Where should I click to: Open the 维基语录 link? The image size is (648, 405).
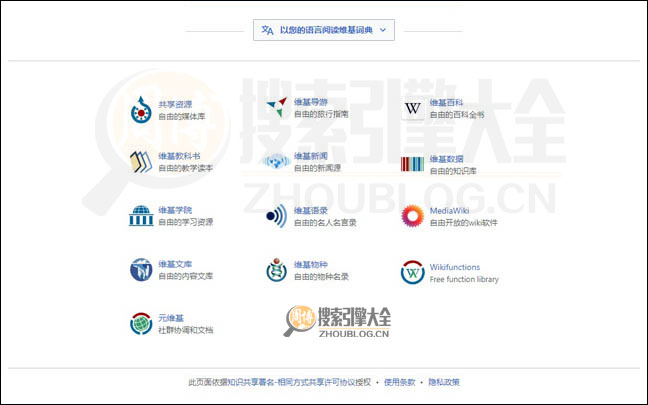(x=311, y=210)
